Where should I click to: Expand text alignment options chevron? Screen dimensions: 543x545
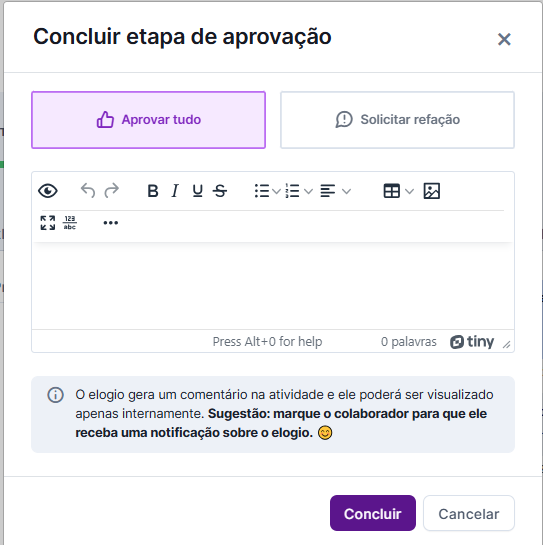tap(346, 191)
